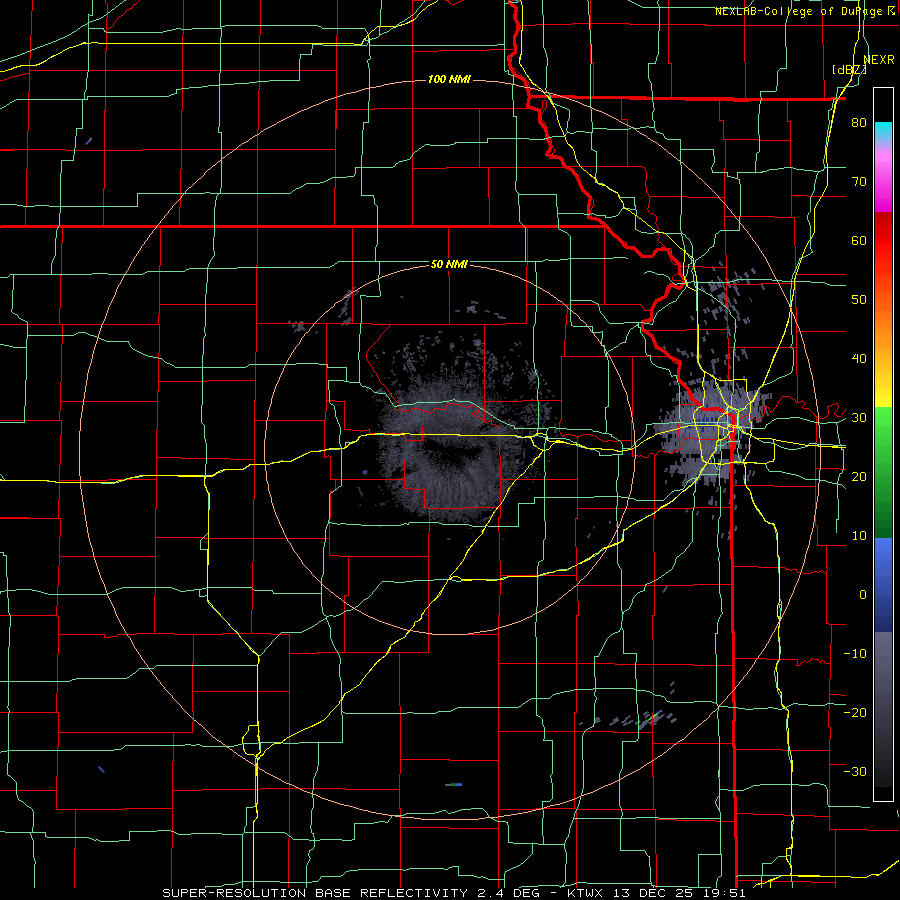Viewport: 900px width, 900px height.
Task: Click the 30 dBZ scale value
Action: 859,418
